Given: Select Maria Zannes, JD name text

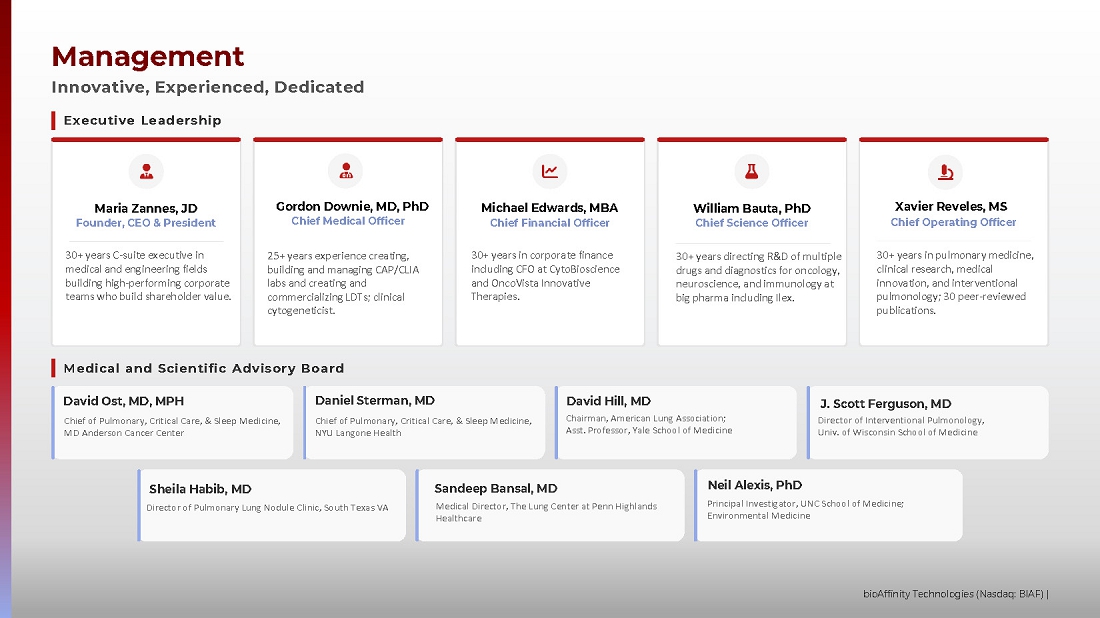Looking at the screenshot, I should point(146,208).
